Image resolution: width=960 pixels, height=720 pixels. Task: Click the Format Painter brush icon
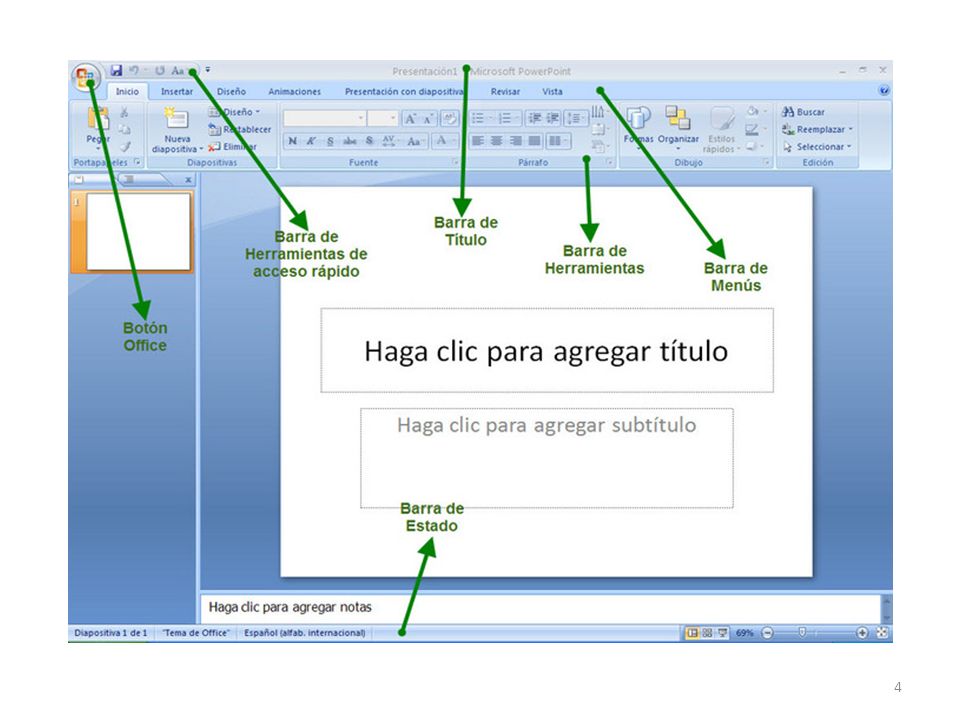coord(124,146)
